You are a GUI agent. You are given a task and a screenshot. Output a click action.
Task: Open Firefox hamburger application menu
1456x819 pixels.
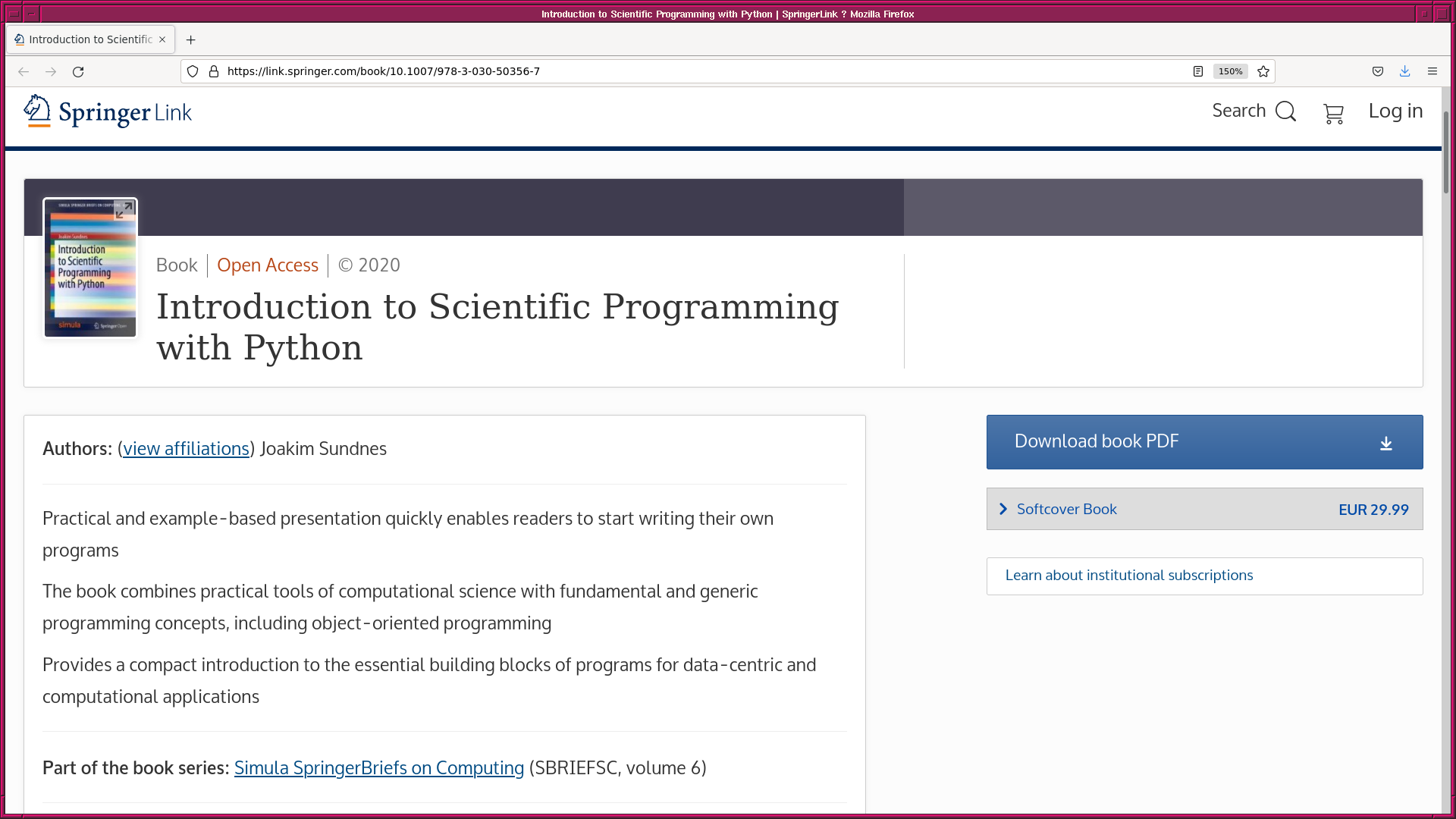tap(1432, 71)
